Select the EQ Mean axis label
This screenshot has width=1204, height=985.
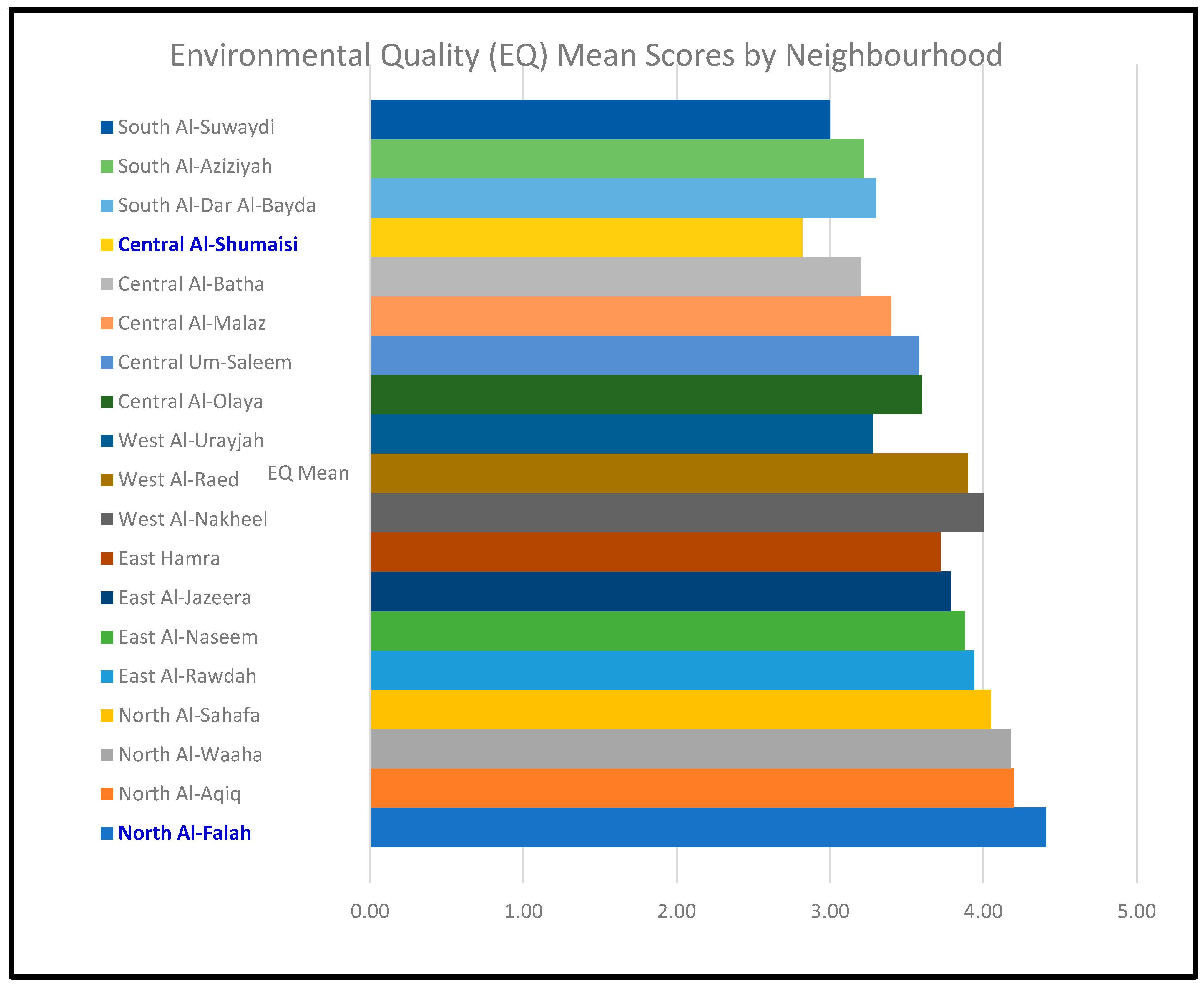tap(308, 473)
